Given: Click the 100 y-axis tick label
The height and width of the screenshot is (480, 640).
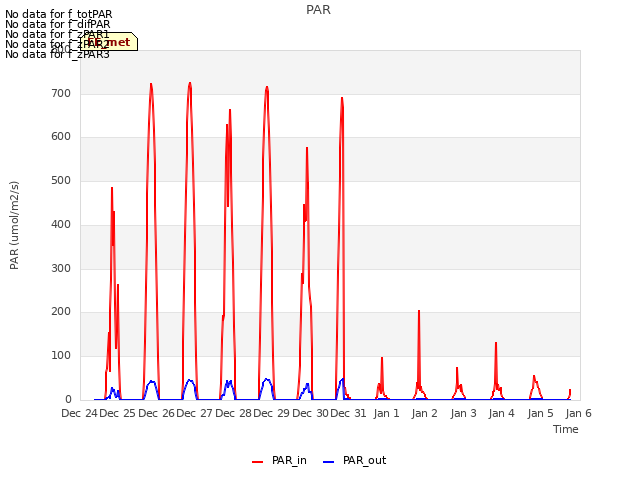Looking at the screenshot, I should [61, 356].
